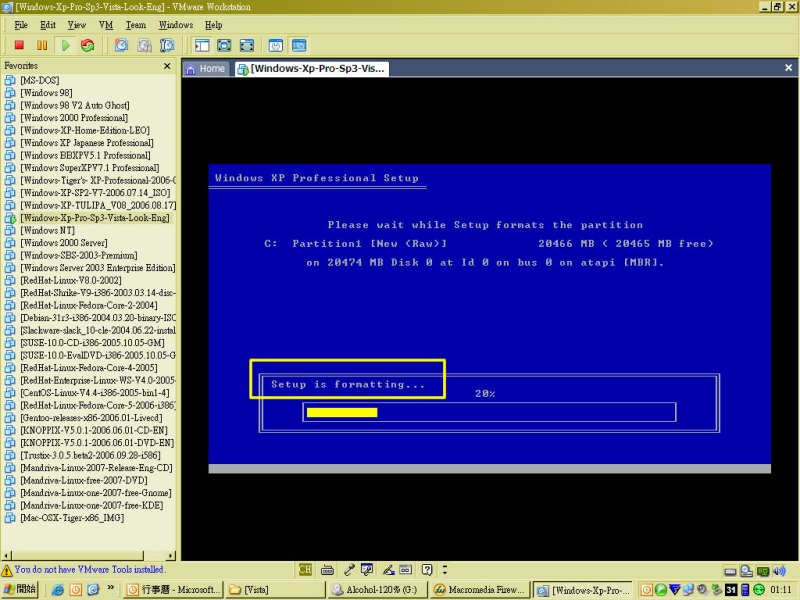Open the language bar options arrows
This screenshot has height=600, width=800.
(x=445, y=569)
